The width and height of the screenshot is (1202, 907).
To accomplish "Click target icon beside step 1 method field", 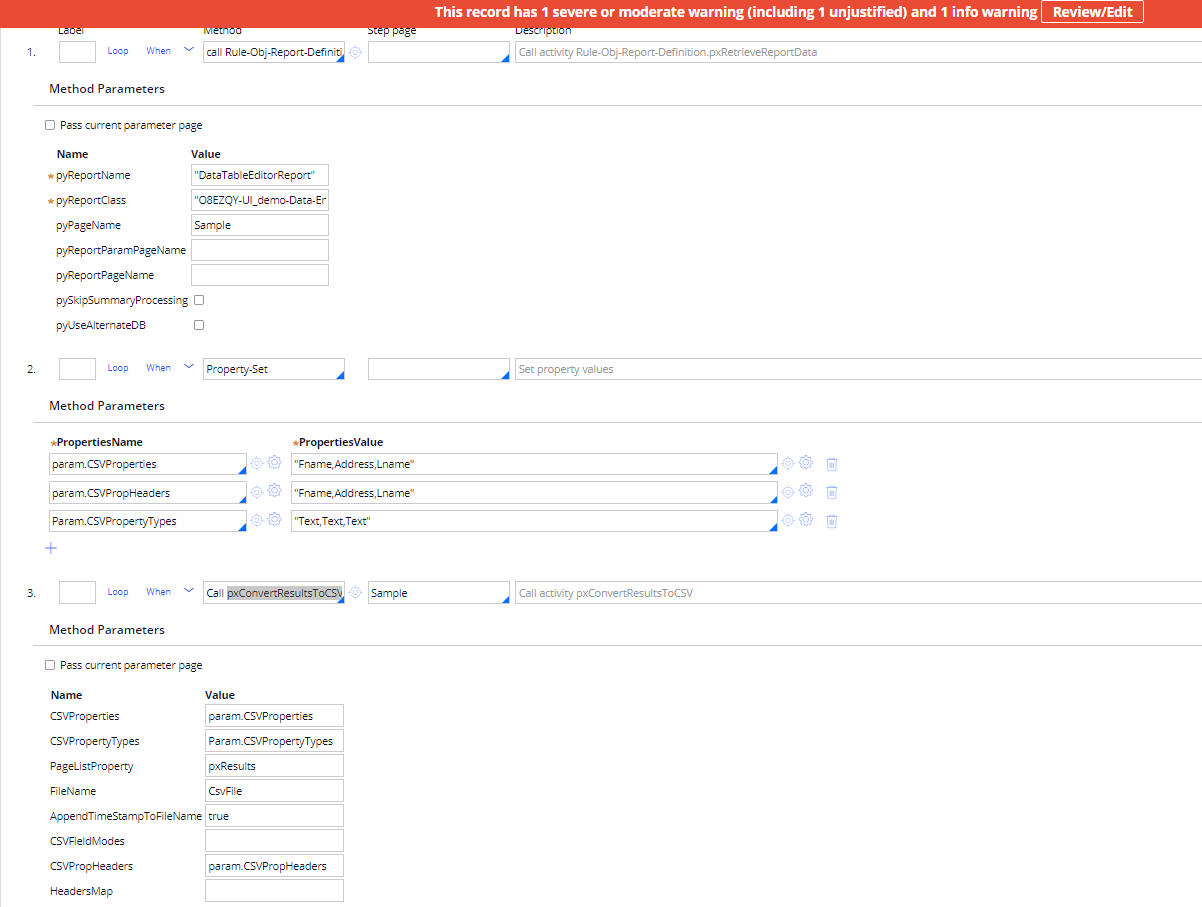I will [355, 52].
